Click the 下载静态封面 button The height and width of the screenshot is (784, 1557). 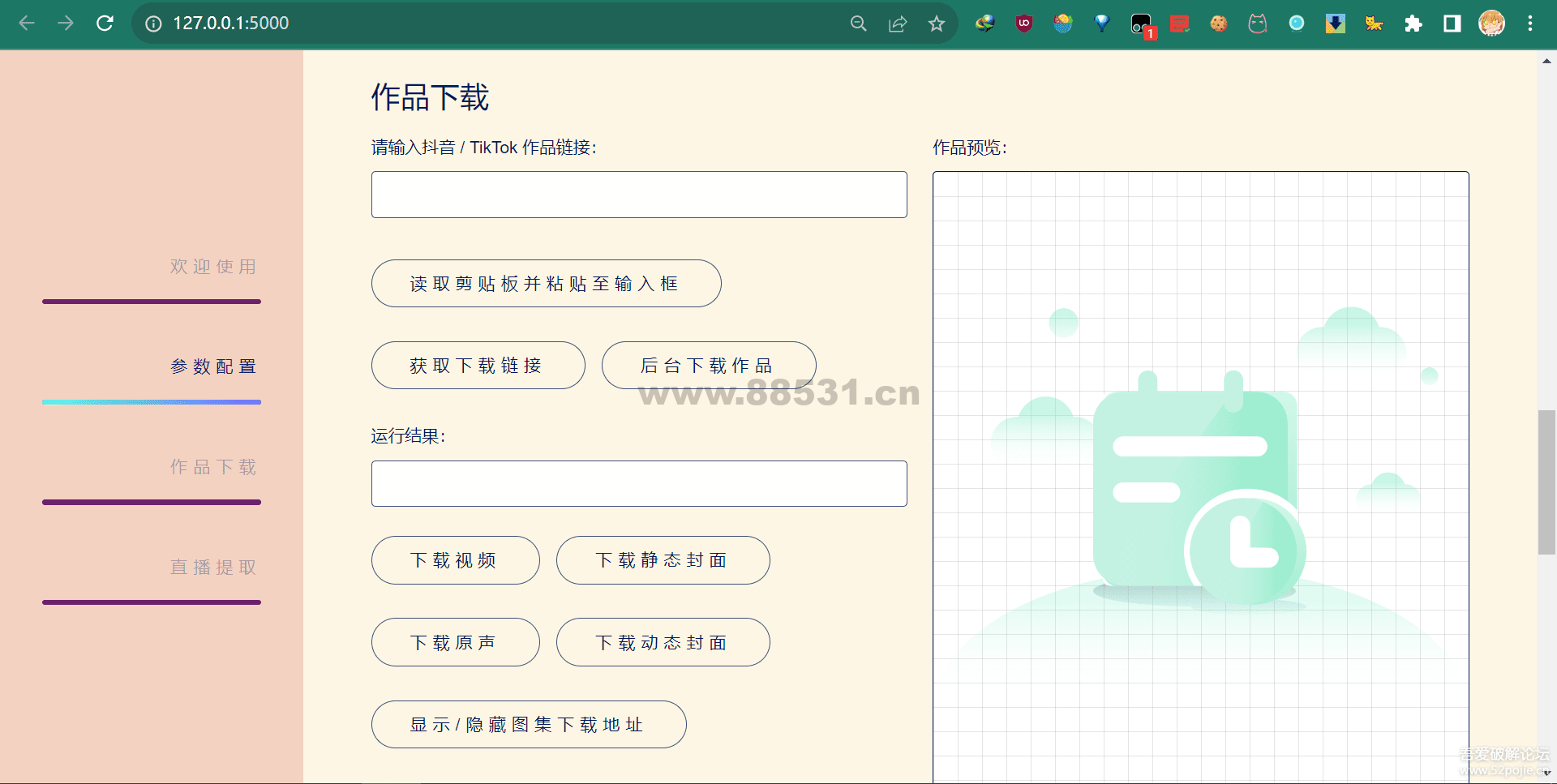pyautogui.click(x=663, y=560)
